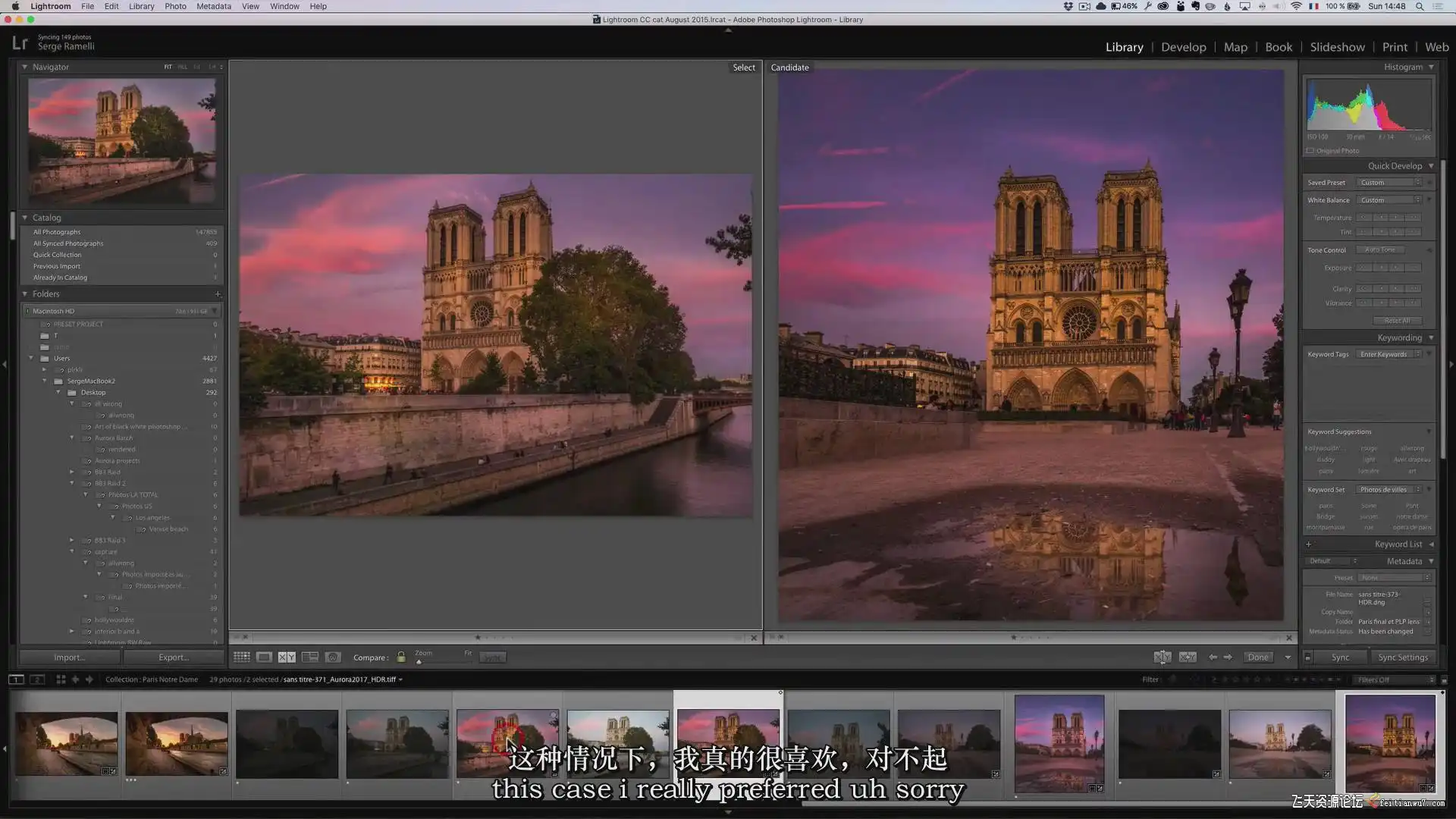
Task: Open the Filters Off dropdown
Action: [x=1395, y=679]
